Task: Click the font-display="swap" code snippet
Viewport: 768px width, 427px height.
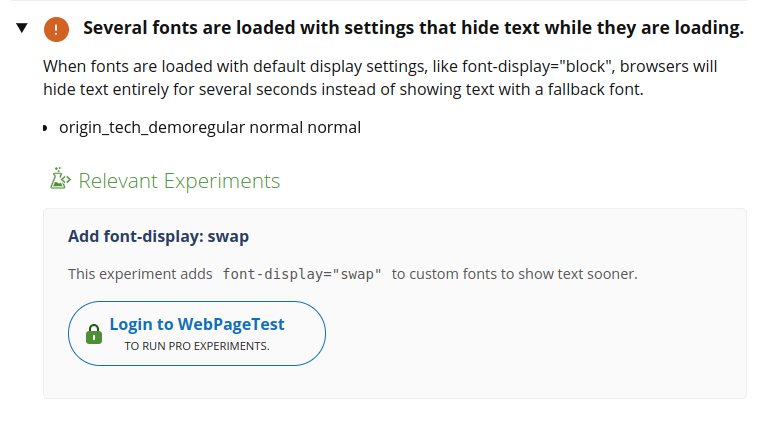Action: 302,274
